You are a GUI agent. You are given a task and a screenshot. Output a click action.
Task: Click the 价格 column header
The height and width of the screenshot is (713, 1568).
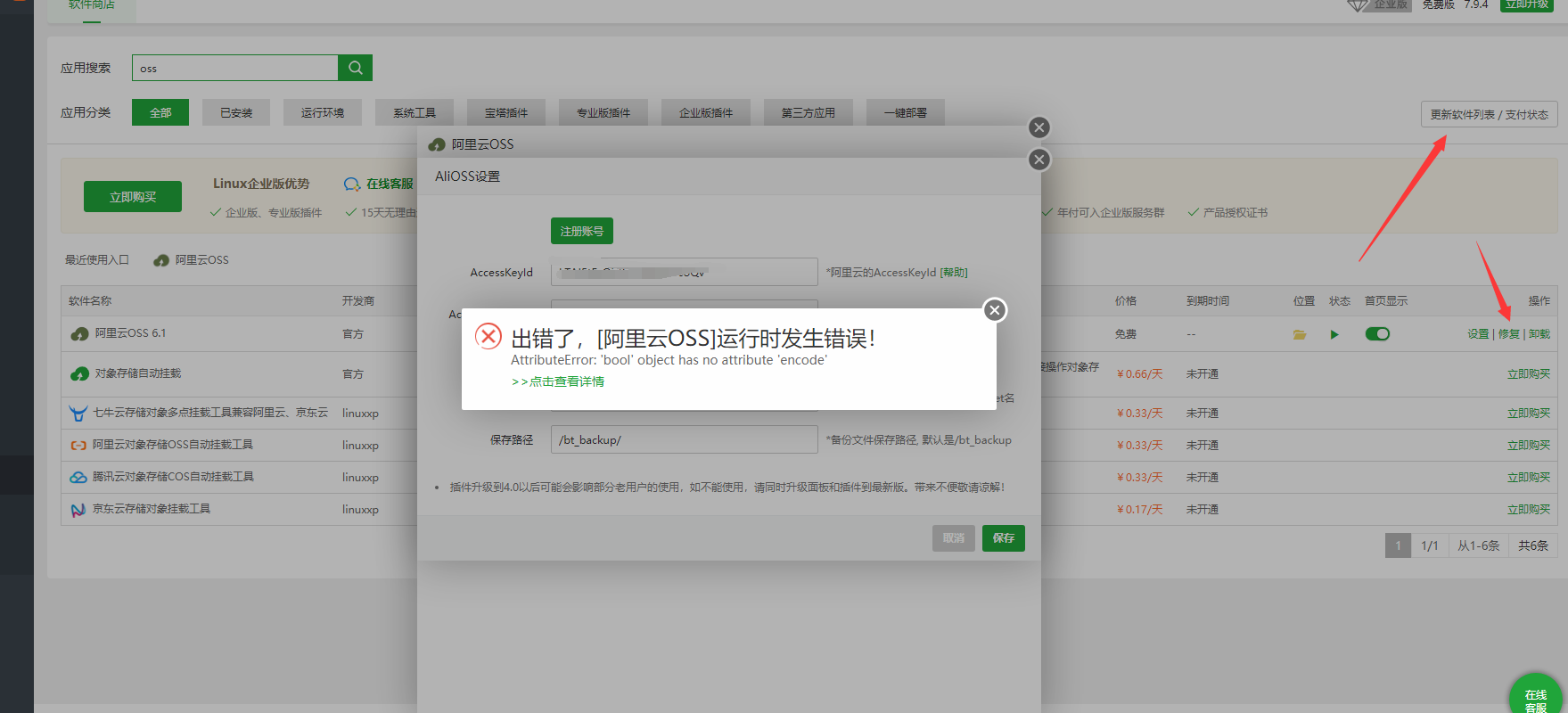click(1126, 301)
